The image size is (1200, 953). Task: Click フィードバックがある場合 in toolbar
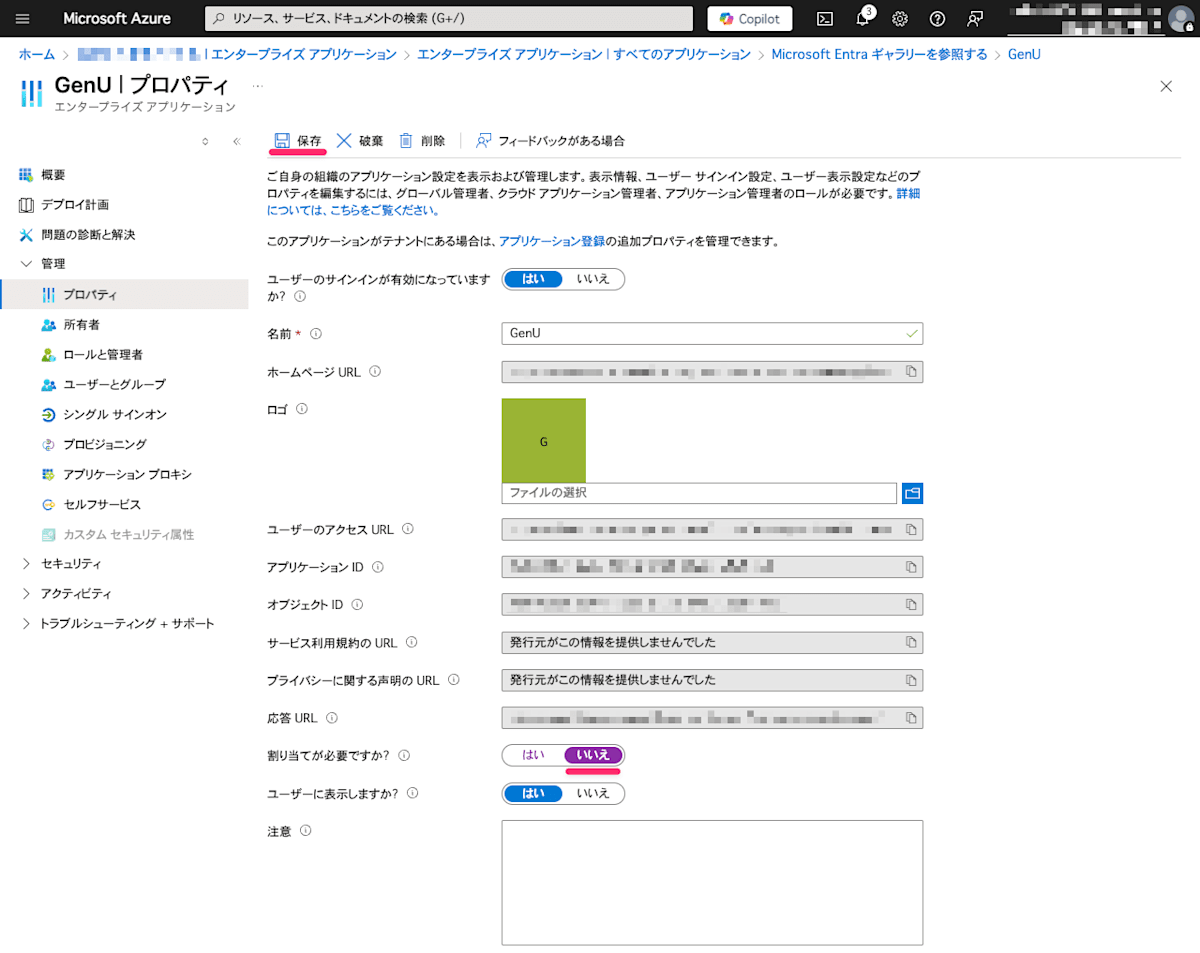(550, 141)
